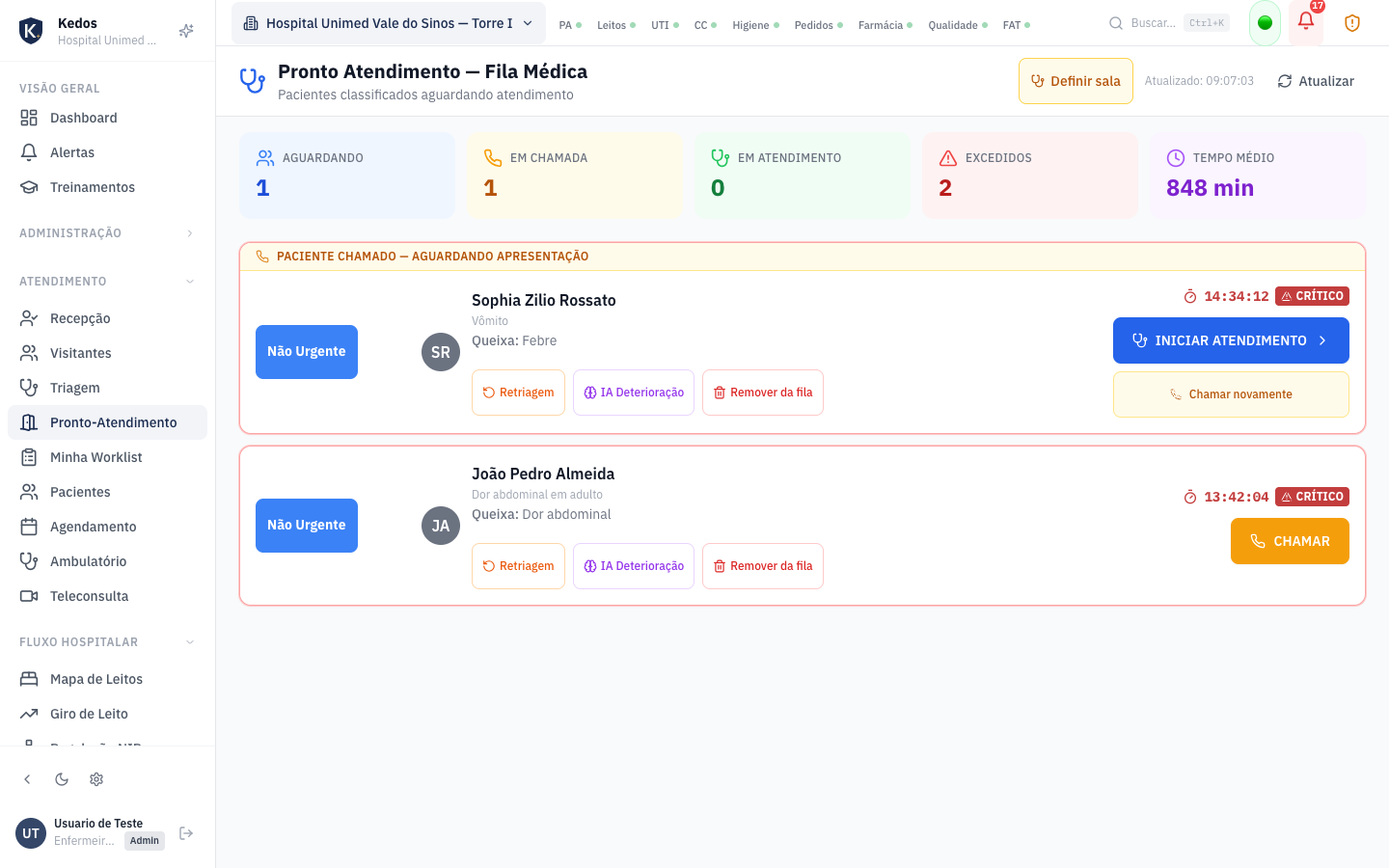Click the UT user avatar
This screenshot has width=1389, height=868.
point(31,833)
